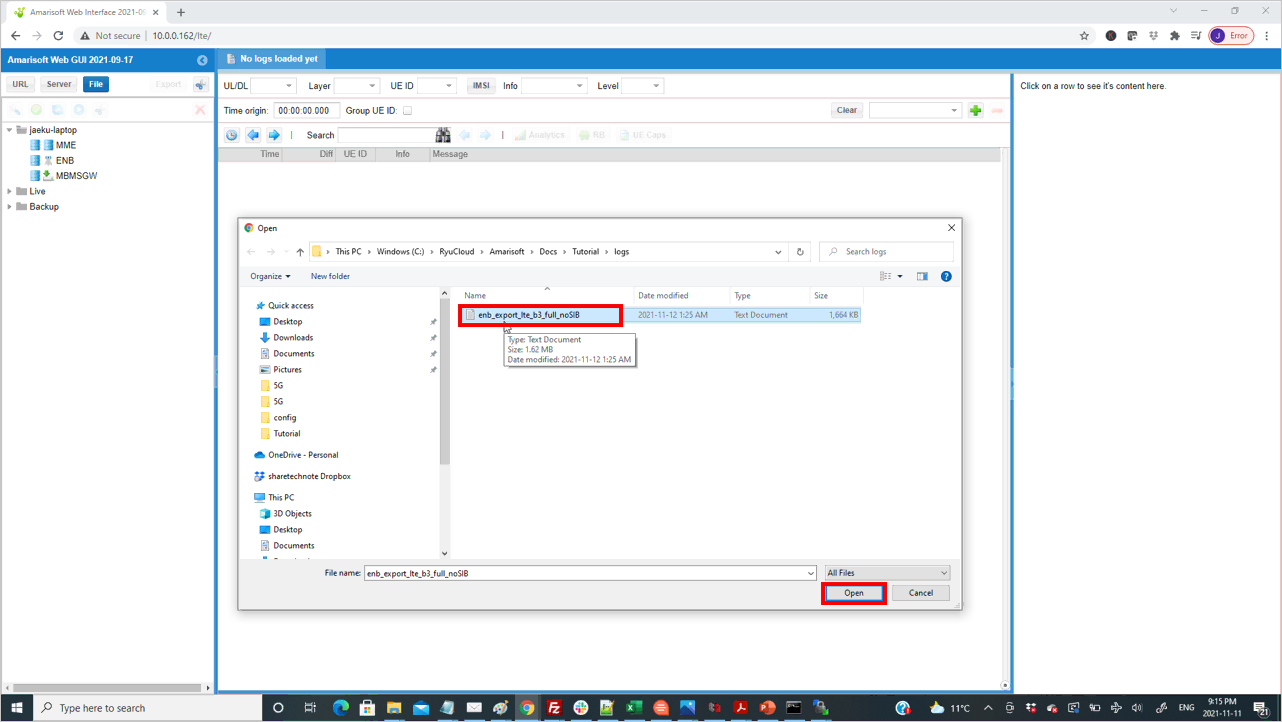Select OneDrive - Personal in navigation pane
This screenshot has width=1282, height=722.
tap(303, 455)
